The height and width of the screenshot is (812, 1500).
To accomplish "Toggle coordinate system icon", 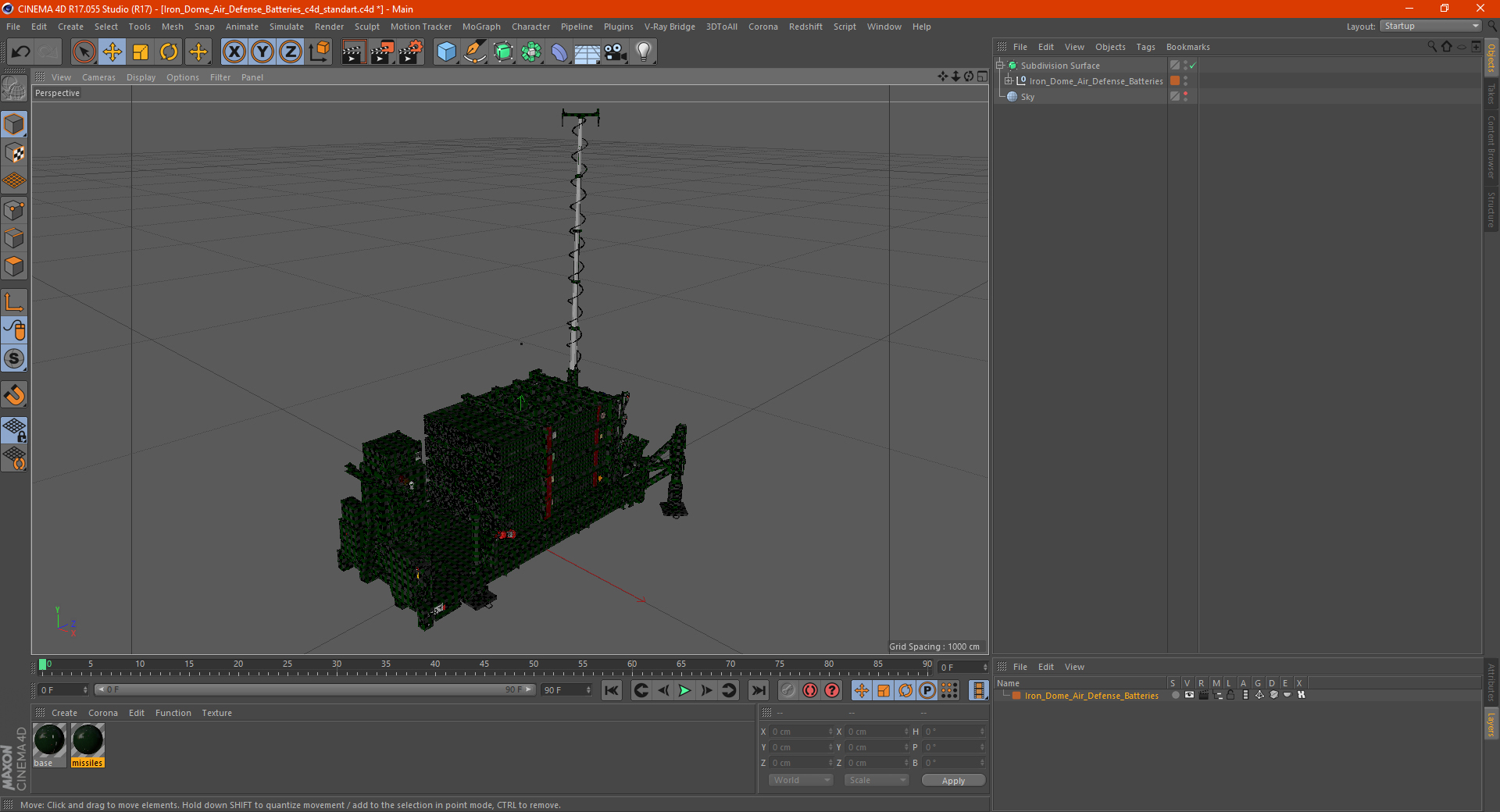I will coord(319,52).
